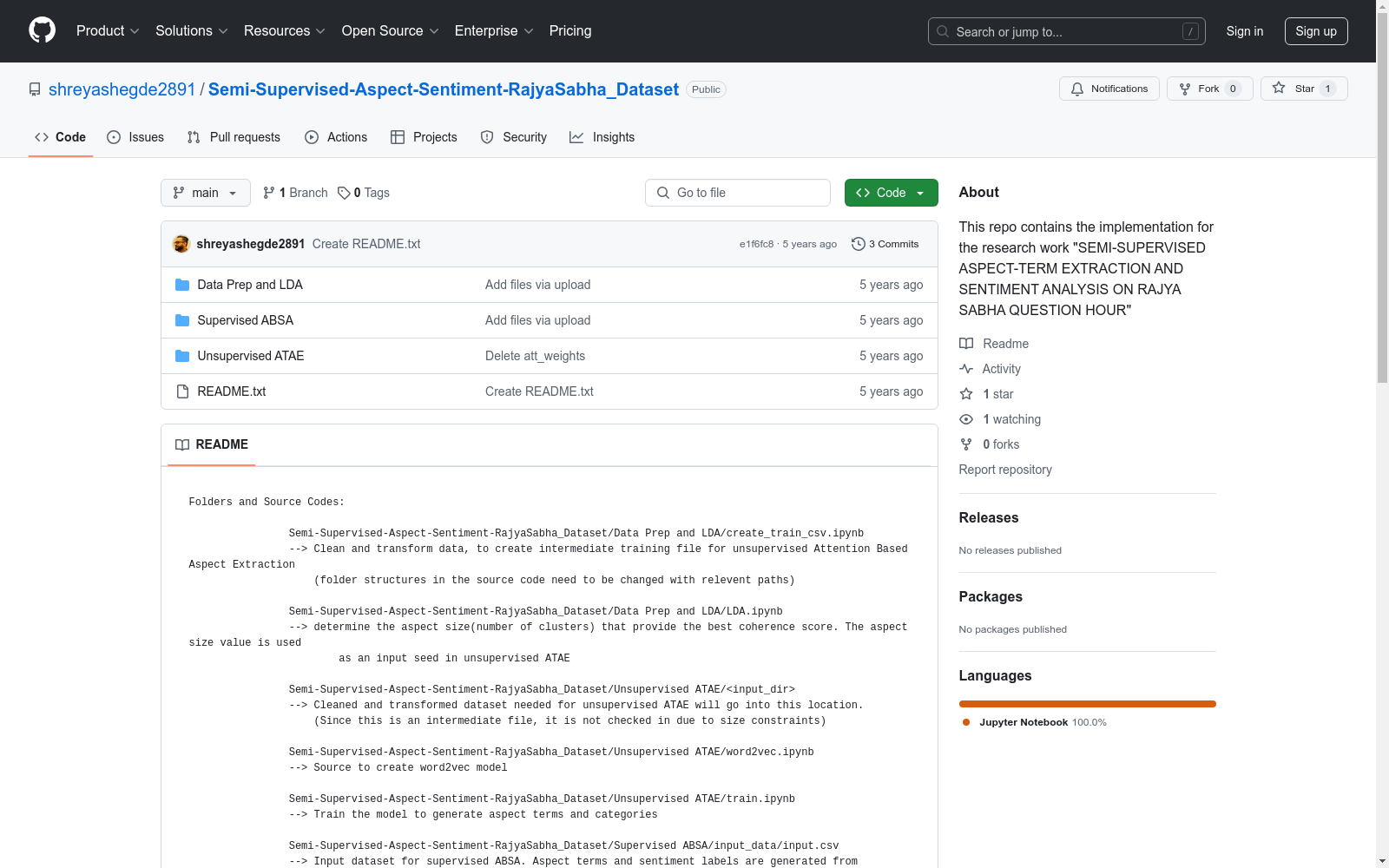Open the README.txt file

click(x=232, y=391)
